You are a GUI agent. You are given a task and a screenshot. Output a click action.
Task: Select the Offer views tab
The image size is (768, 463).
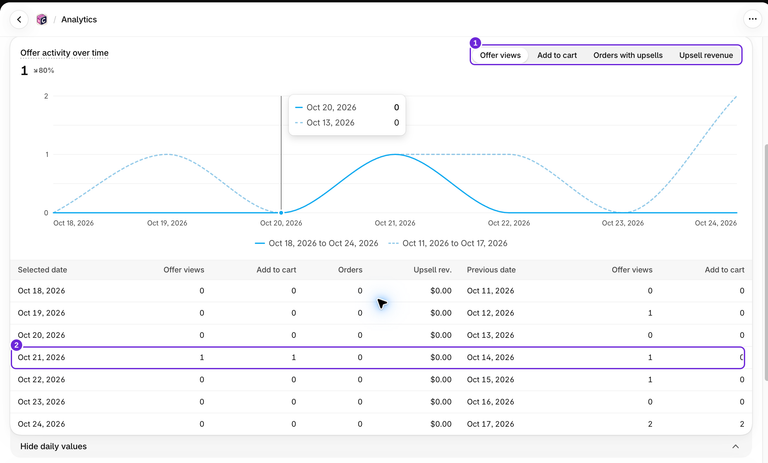pos(500,55)
